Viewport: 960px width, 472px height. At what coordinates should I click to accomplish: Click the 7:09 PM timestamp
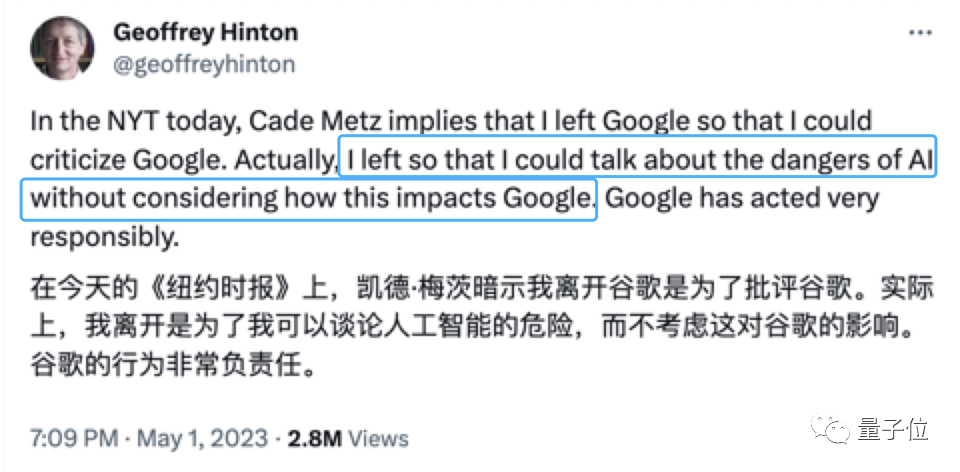point(72,438)
